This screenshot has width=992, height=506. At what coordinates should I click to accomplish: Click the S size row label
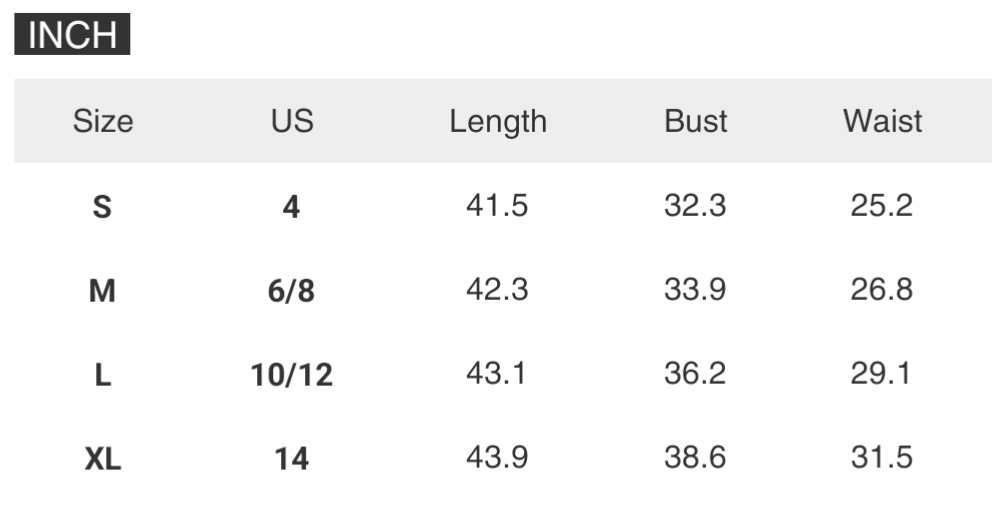point(102,207)
